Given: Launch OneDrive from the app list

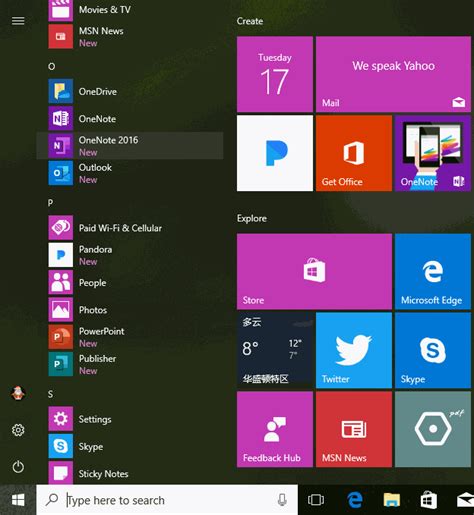Looking at the screenshot, I should pos(130,91).
